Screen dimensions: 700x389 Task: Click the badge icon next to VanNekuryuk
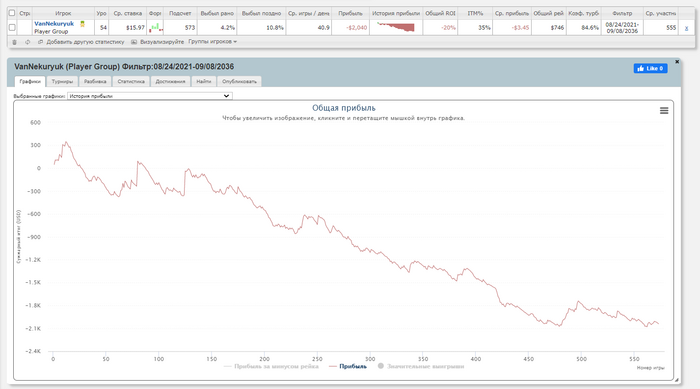pos(82,24)
